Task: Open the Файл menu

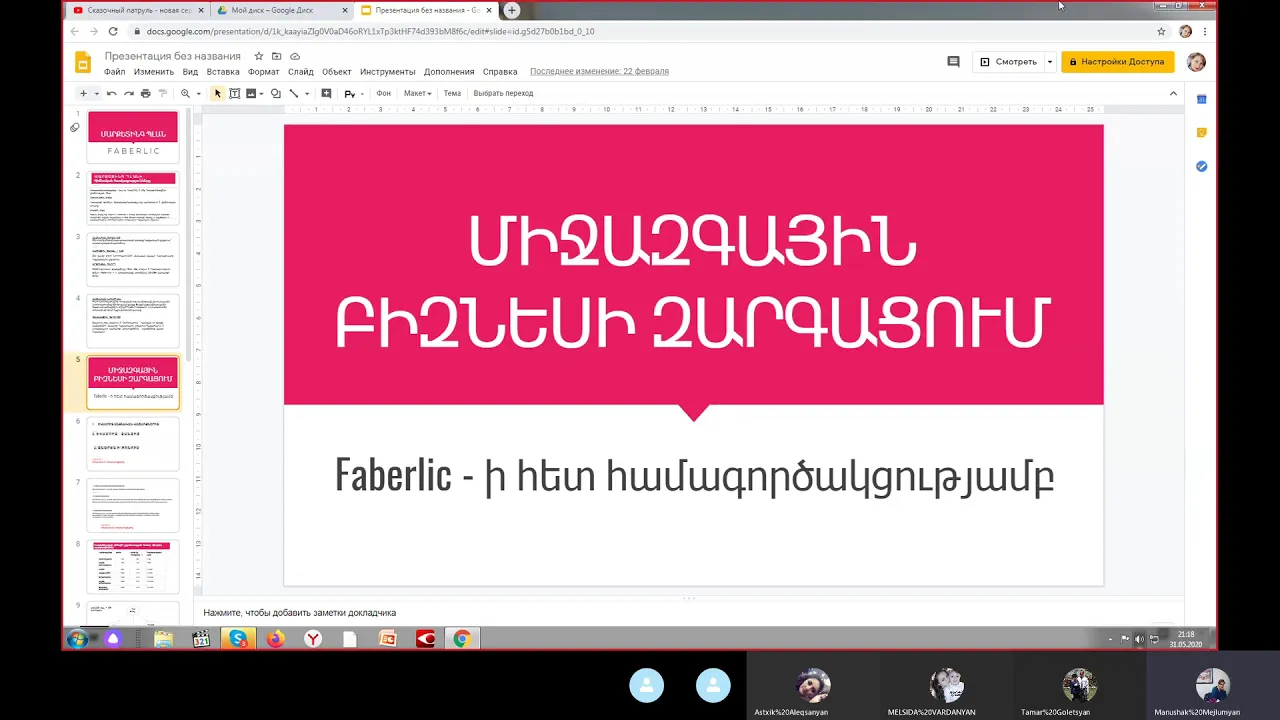Action: [x=114, y=72]
